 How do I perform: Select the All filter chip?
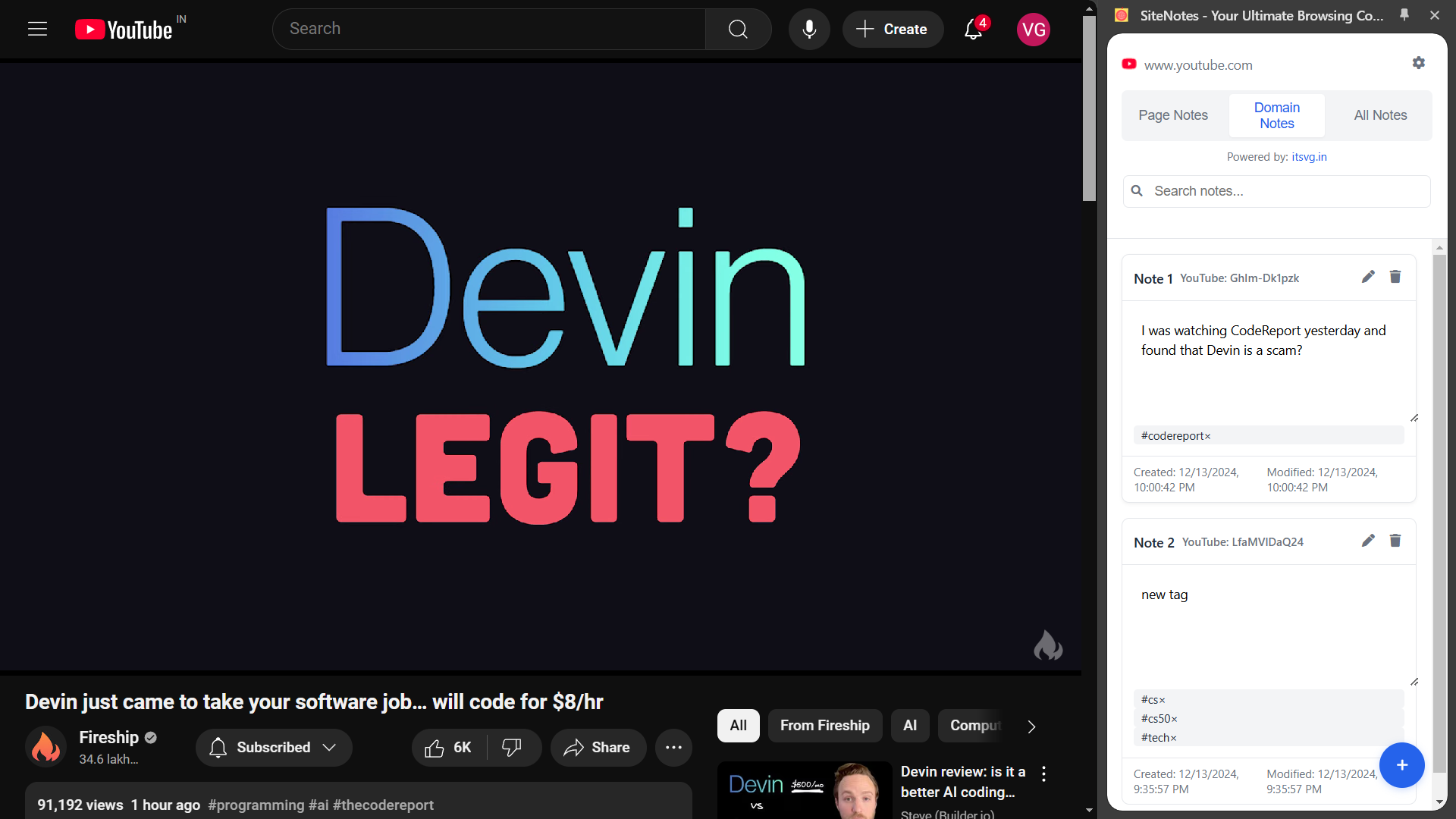738,726
